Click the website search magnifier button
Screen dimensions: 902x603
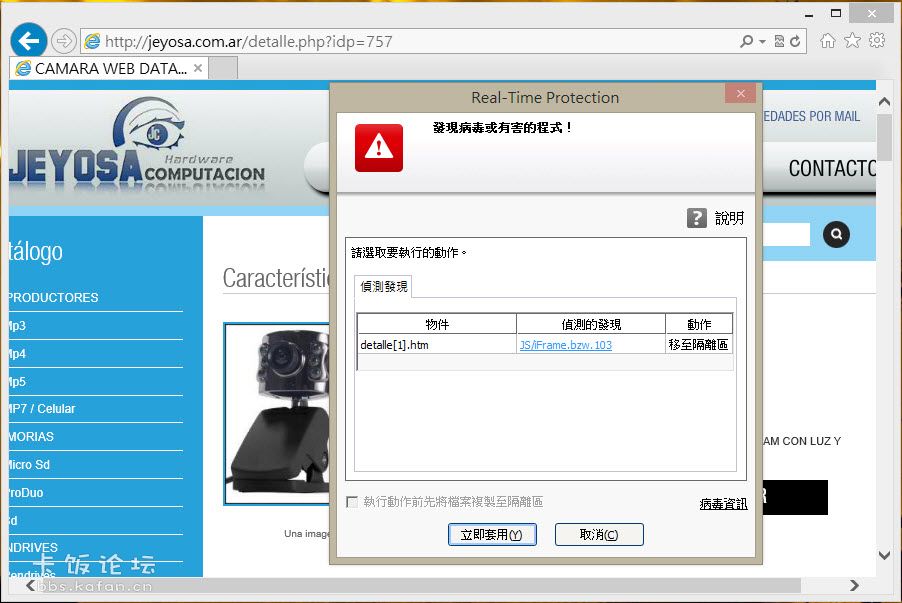836,234
